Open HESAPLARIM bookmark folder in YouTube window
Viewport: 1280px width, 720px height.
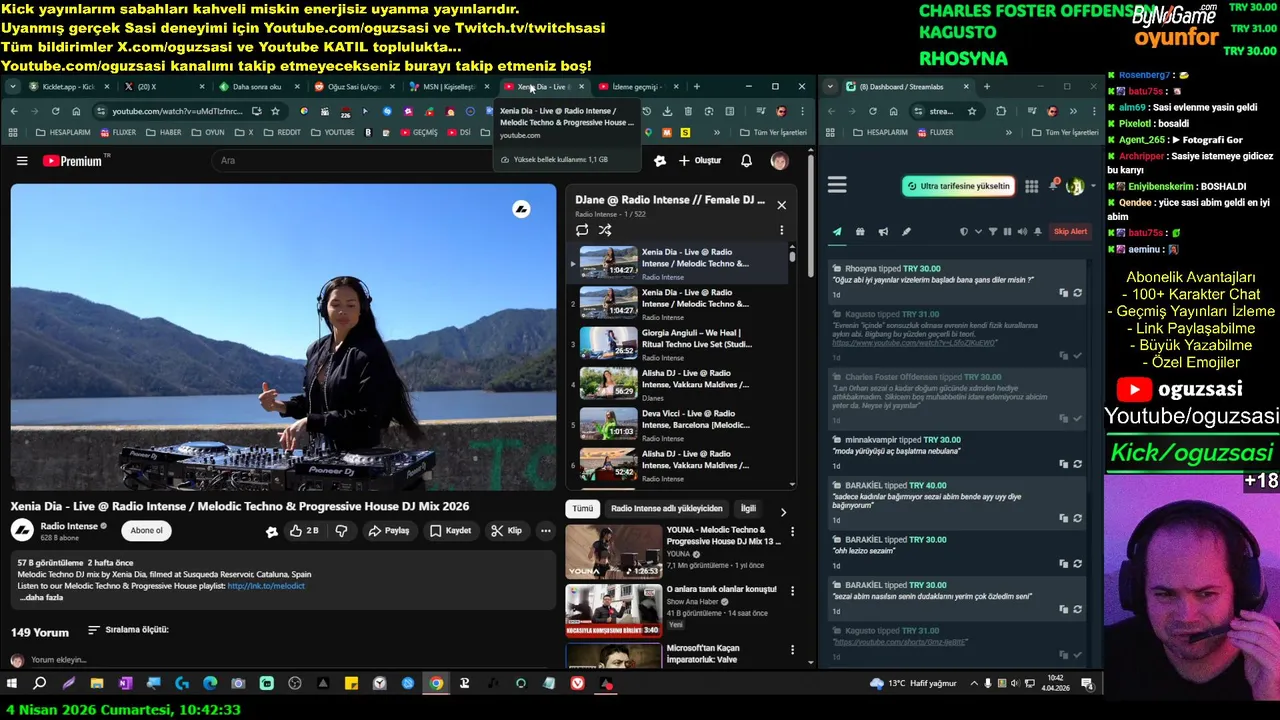[x=62, y=132]
